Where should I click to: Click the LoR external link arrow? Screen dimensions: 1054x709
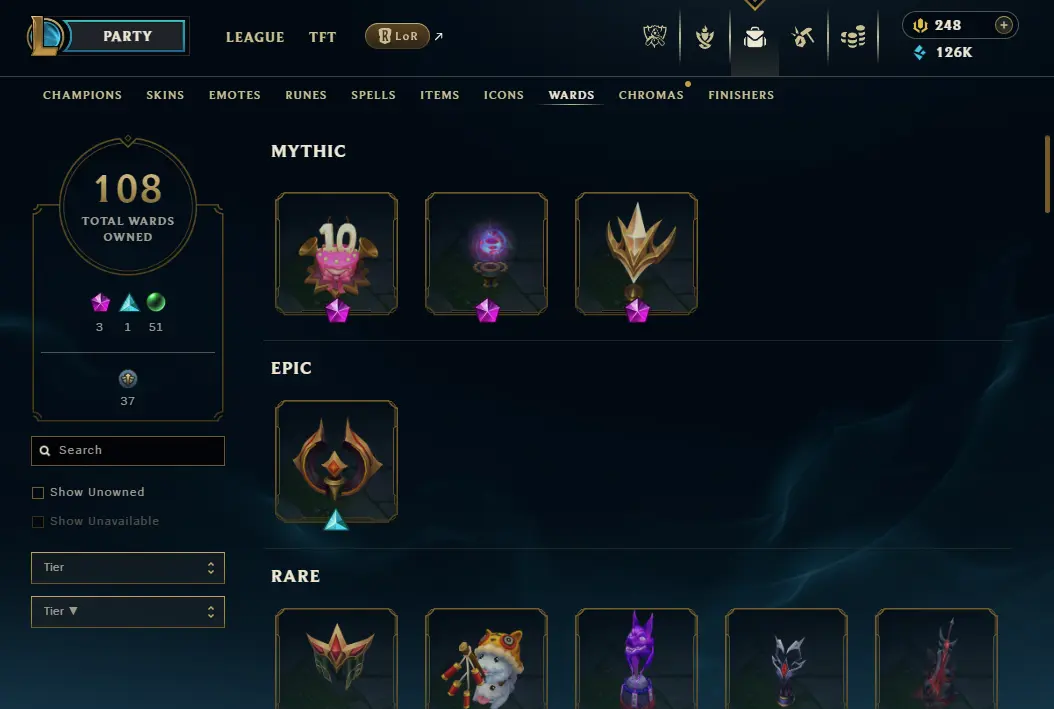[x=439, y=36]
